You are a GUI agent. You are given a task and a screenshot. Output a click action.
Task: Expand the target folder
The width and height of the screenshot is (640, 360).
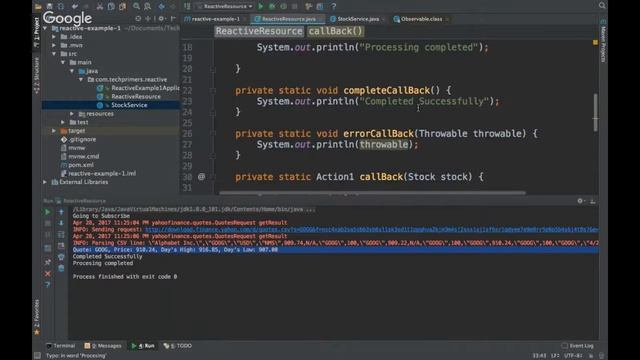tap(54, 131)
